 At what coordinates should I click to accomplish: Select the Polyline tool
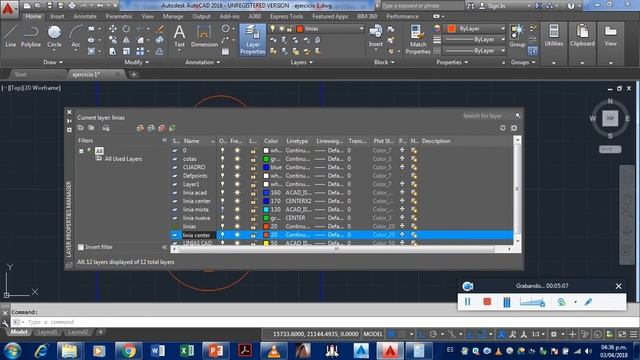(x=31, y=36)
